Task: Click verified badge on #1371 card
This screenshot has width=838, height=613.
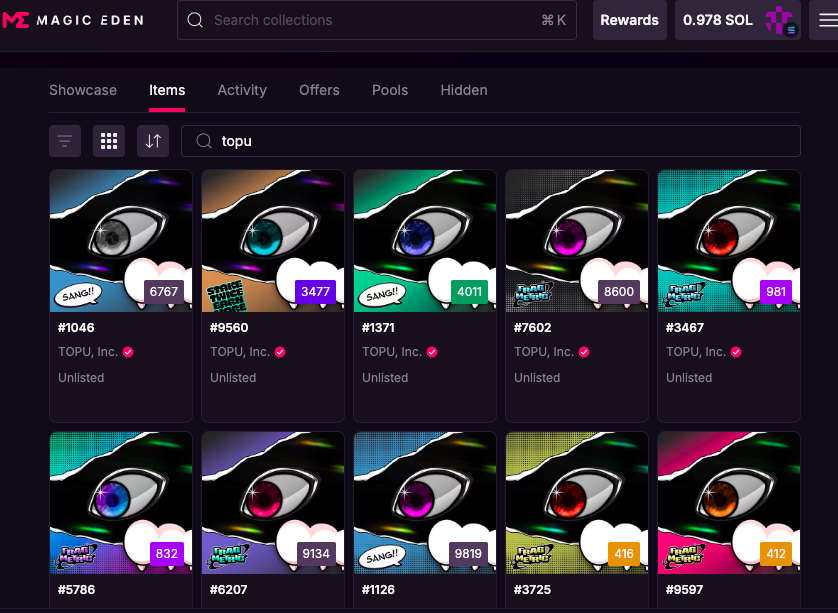Action: [432, 352]
